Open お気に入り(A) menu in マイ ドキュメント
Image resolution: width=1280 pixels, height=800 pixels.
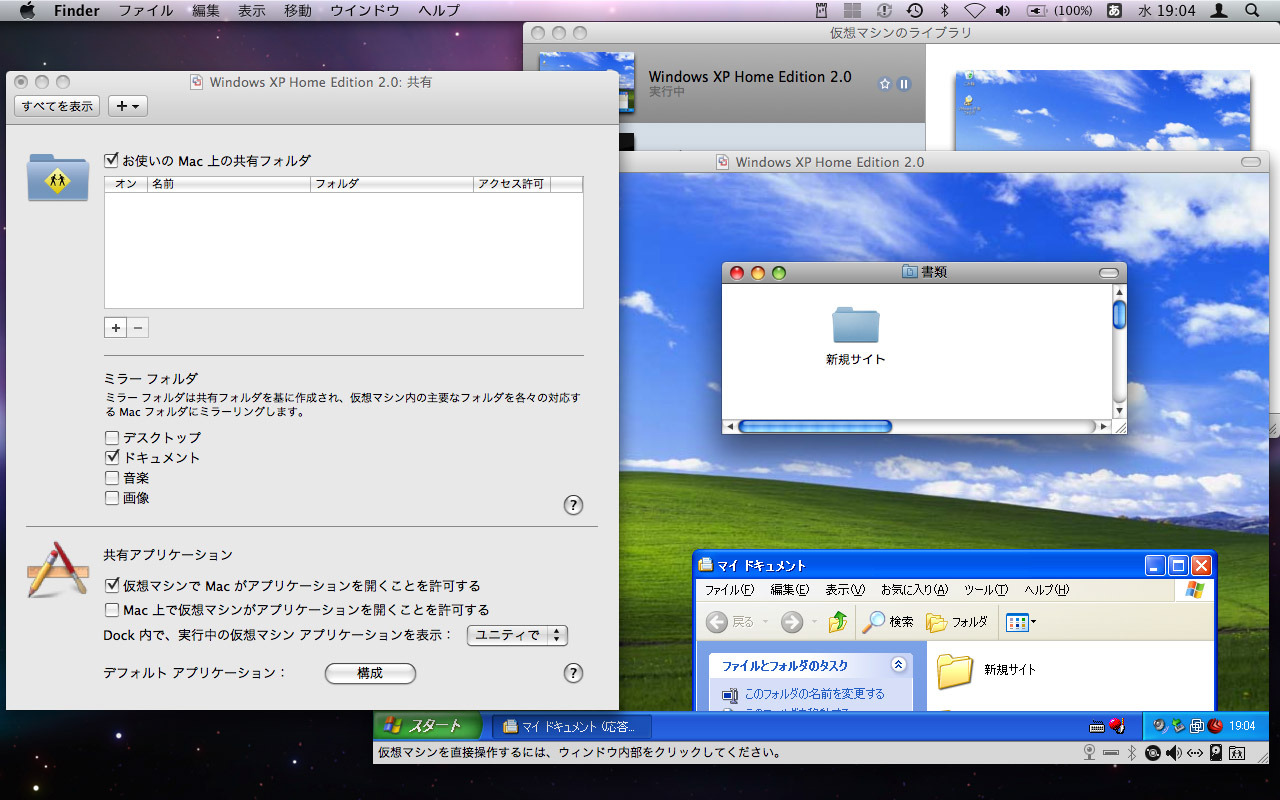(x=914, y=590)
